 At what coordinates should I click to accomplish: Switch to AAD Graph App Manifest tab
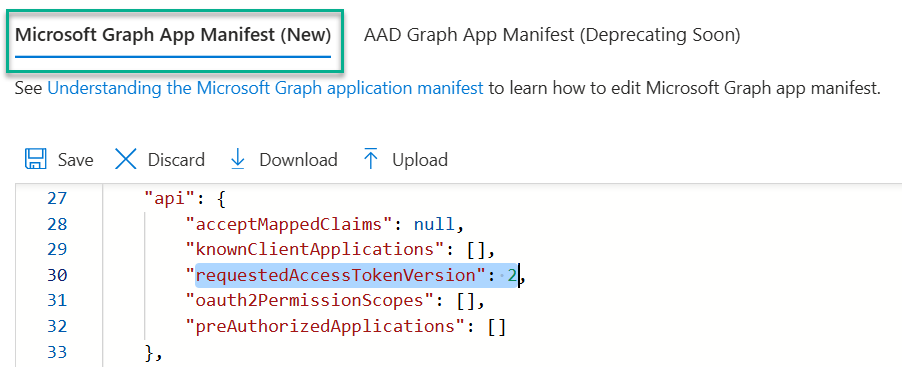coord(552,35)
